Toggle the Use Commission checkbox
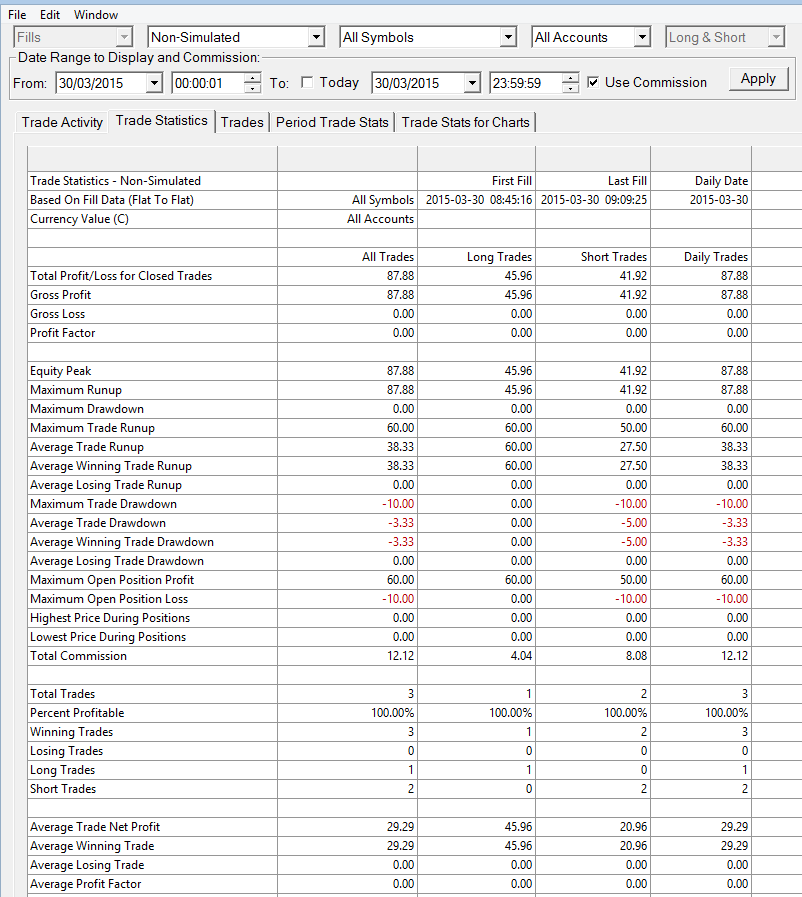 click(x=593, y=82)
